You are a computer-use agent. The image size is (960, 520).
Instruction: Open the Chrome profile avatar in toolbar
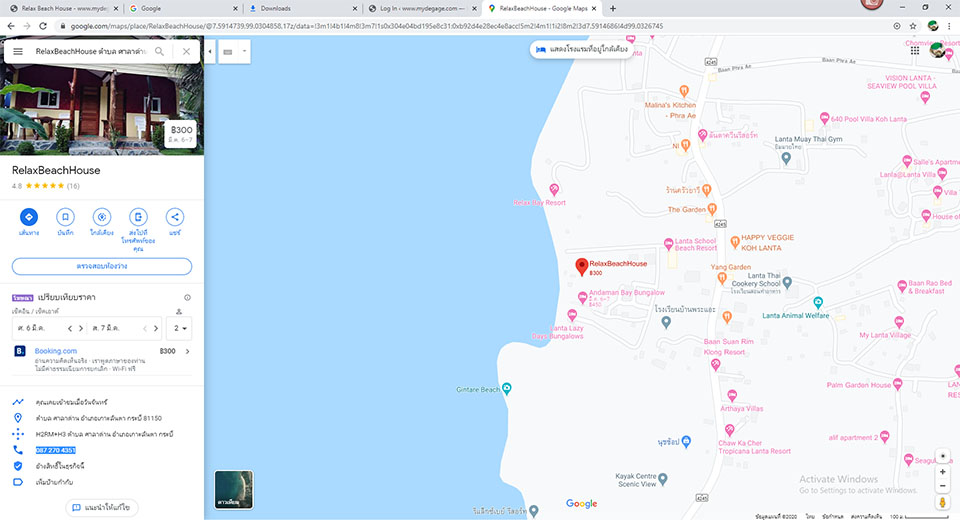pos(932,26)
